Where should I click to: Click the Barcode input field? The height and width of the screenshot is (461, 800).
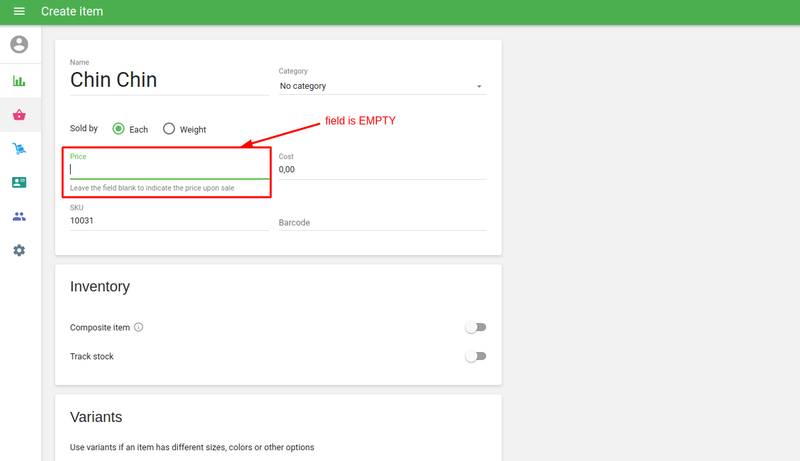point(382,222)
